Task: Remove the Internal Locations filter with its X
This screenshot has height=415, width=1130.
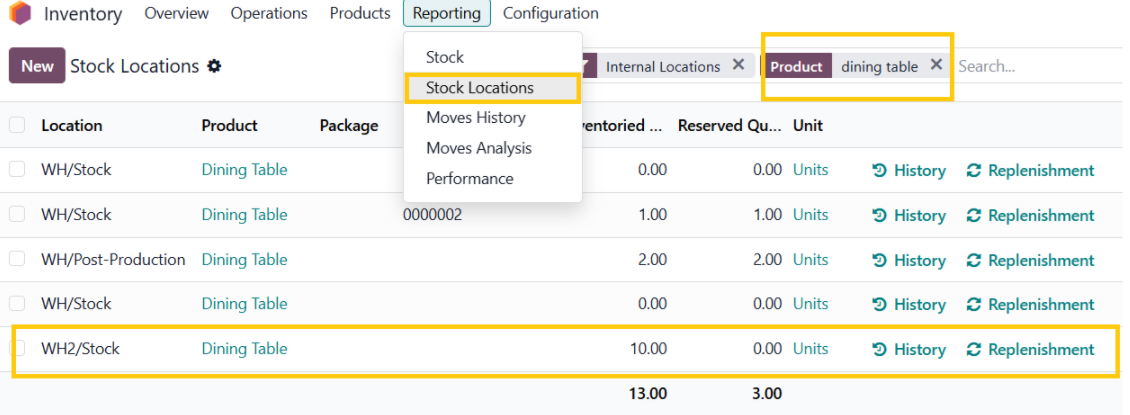Action: point(738,65)
